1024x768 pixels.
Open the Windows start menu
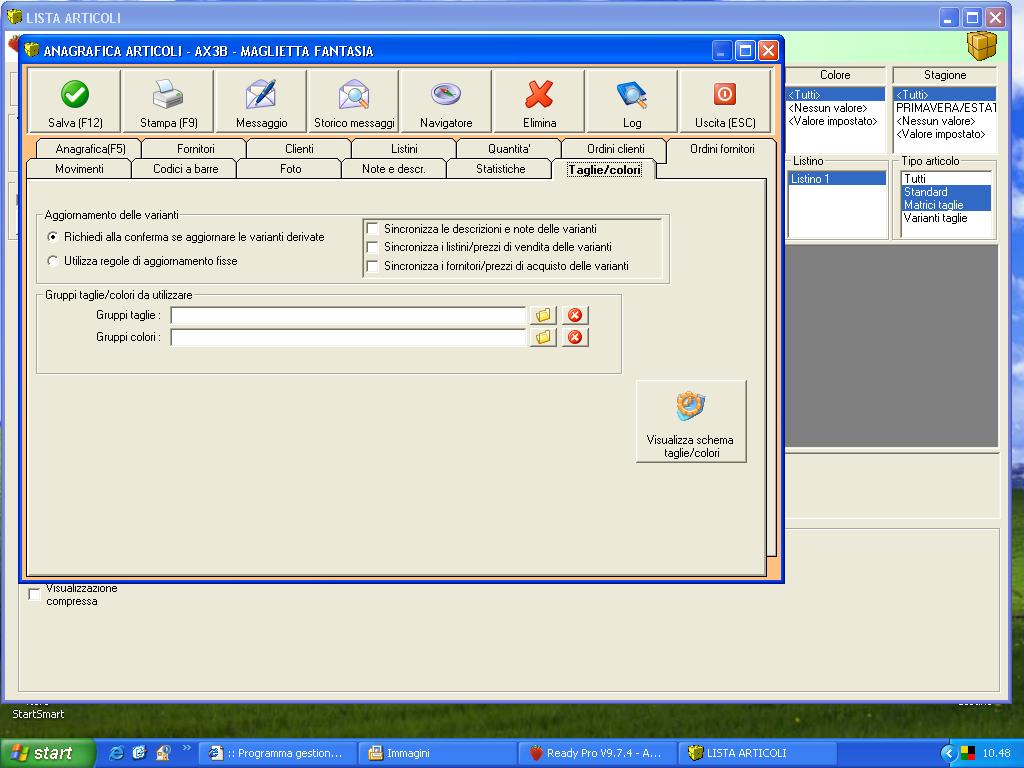(47, 753)
